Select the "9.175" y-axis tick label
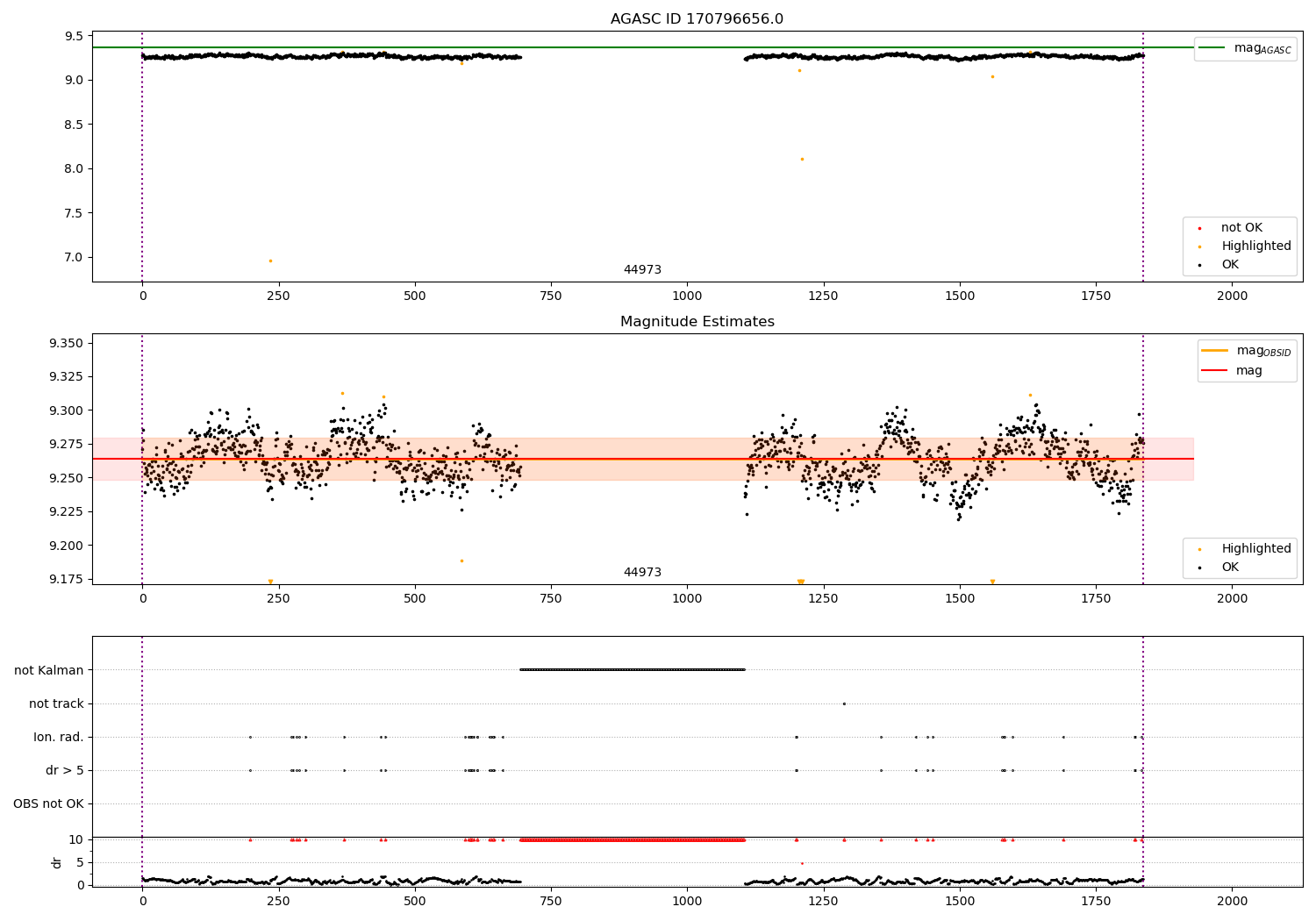Viewport: 1316px width, 921px height. (66, 580)
